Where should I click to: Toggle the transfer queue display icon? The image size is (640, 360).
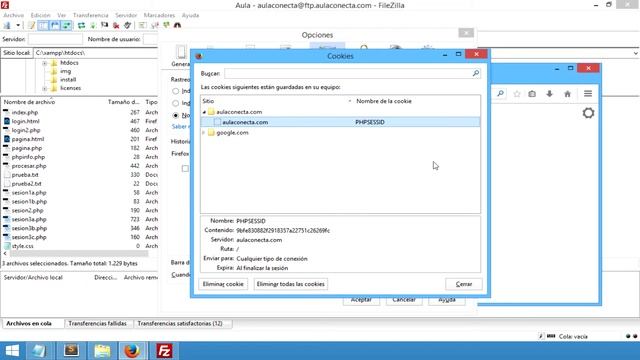click(x=67, y=25)
